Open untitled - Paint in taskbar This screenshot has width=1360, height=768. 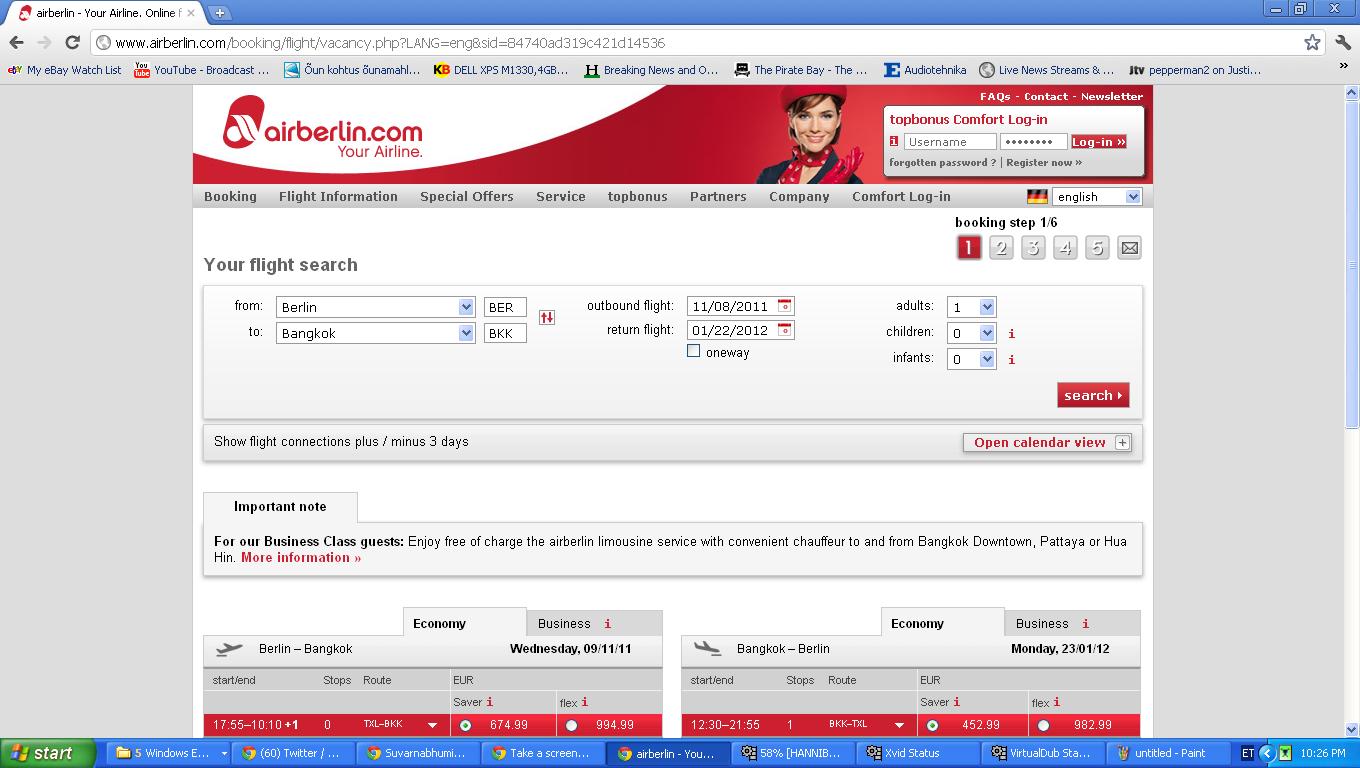tap(1170, 753)
